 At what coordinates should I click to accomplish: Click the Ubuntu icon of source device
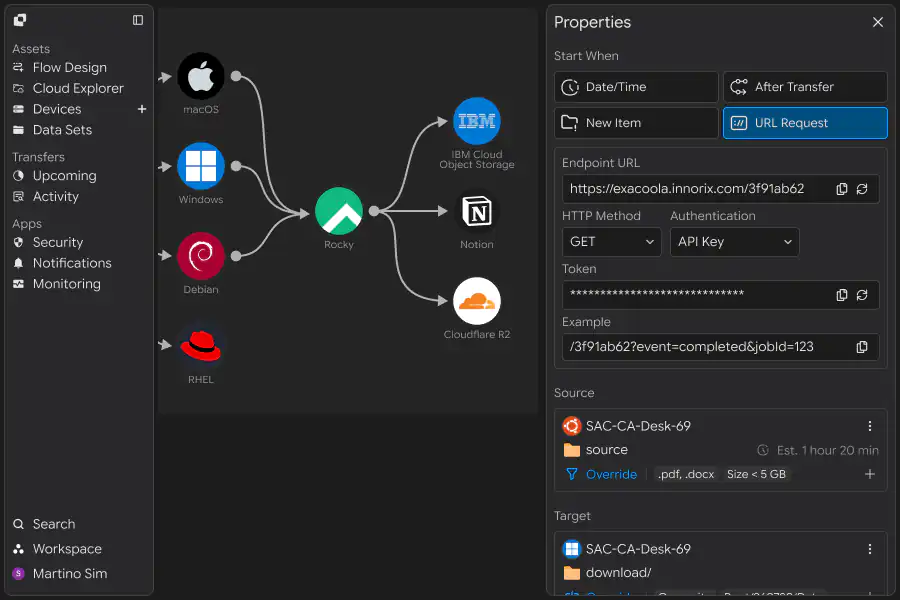click(572, 426)
